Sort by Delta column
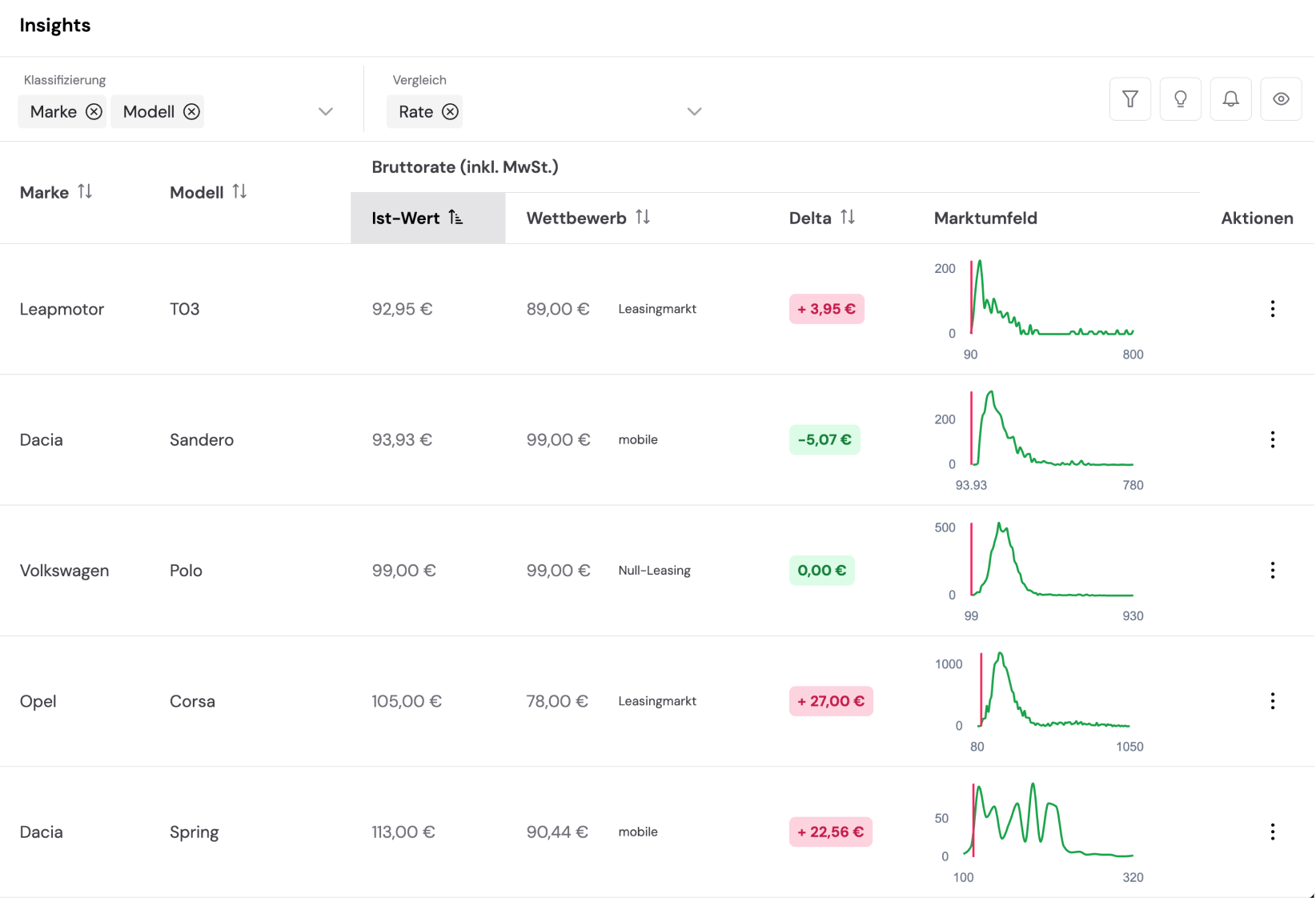Image resolution: width=1316 pixels, height=898 pixels. coord(848,218)
